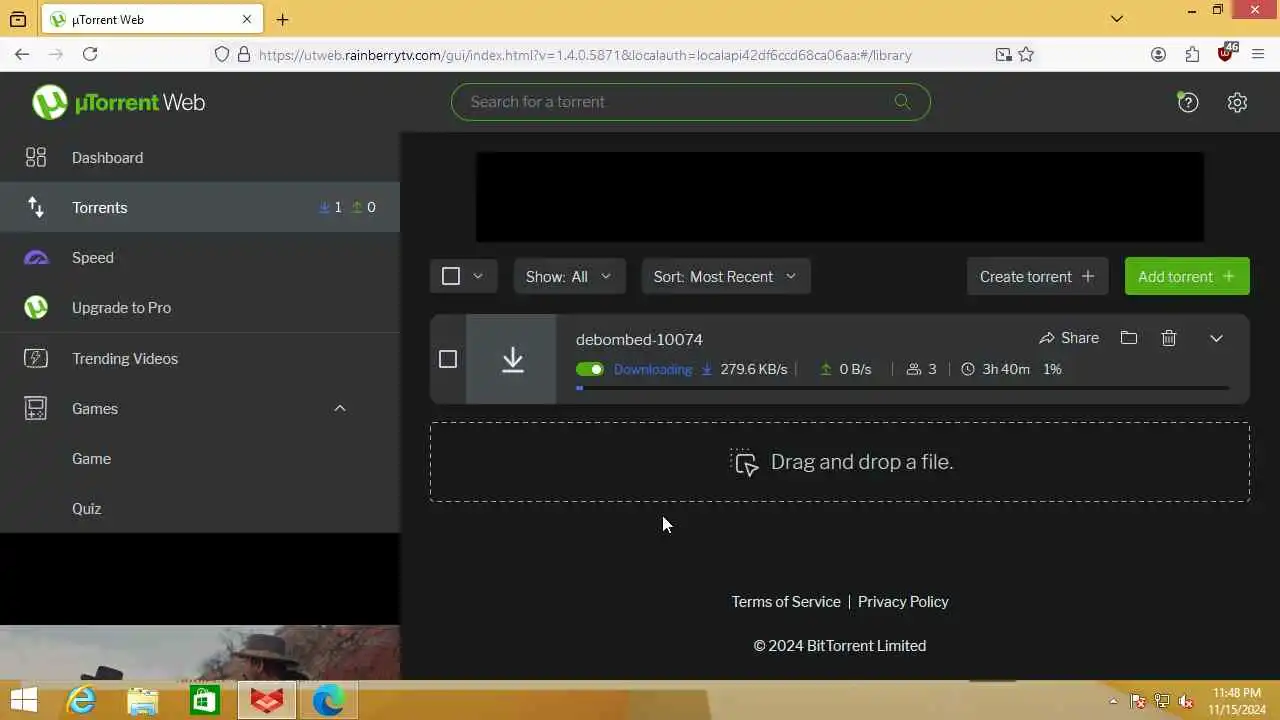
Task: Click the muted volume tray icon
Action: pyautogui.click(x=1186, y=701)
